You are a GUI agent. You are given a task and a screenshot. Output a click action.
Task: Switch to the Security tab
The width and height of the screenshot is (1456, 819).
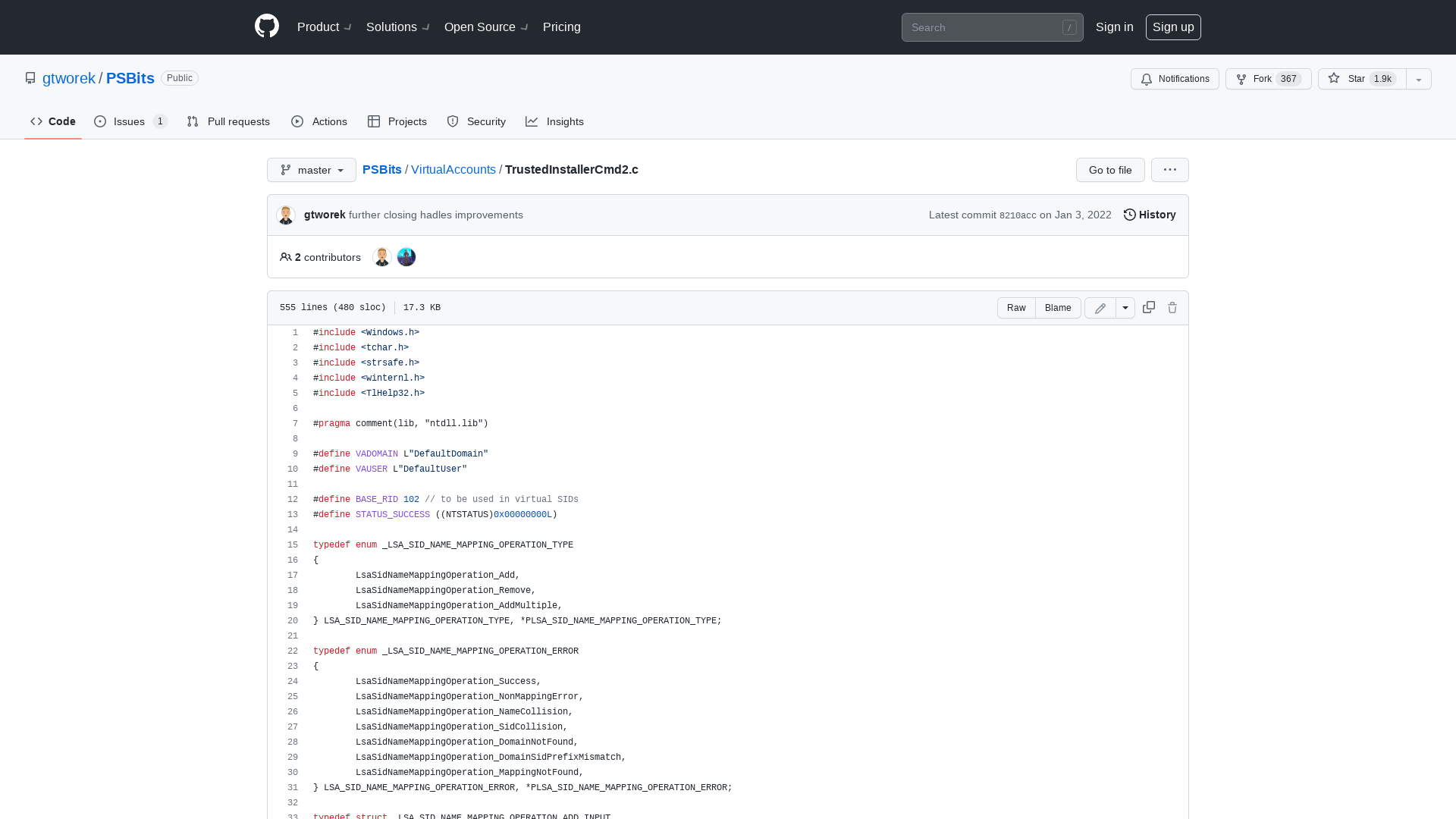[x=476, y=121]
